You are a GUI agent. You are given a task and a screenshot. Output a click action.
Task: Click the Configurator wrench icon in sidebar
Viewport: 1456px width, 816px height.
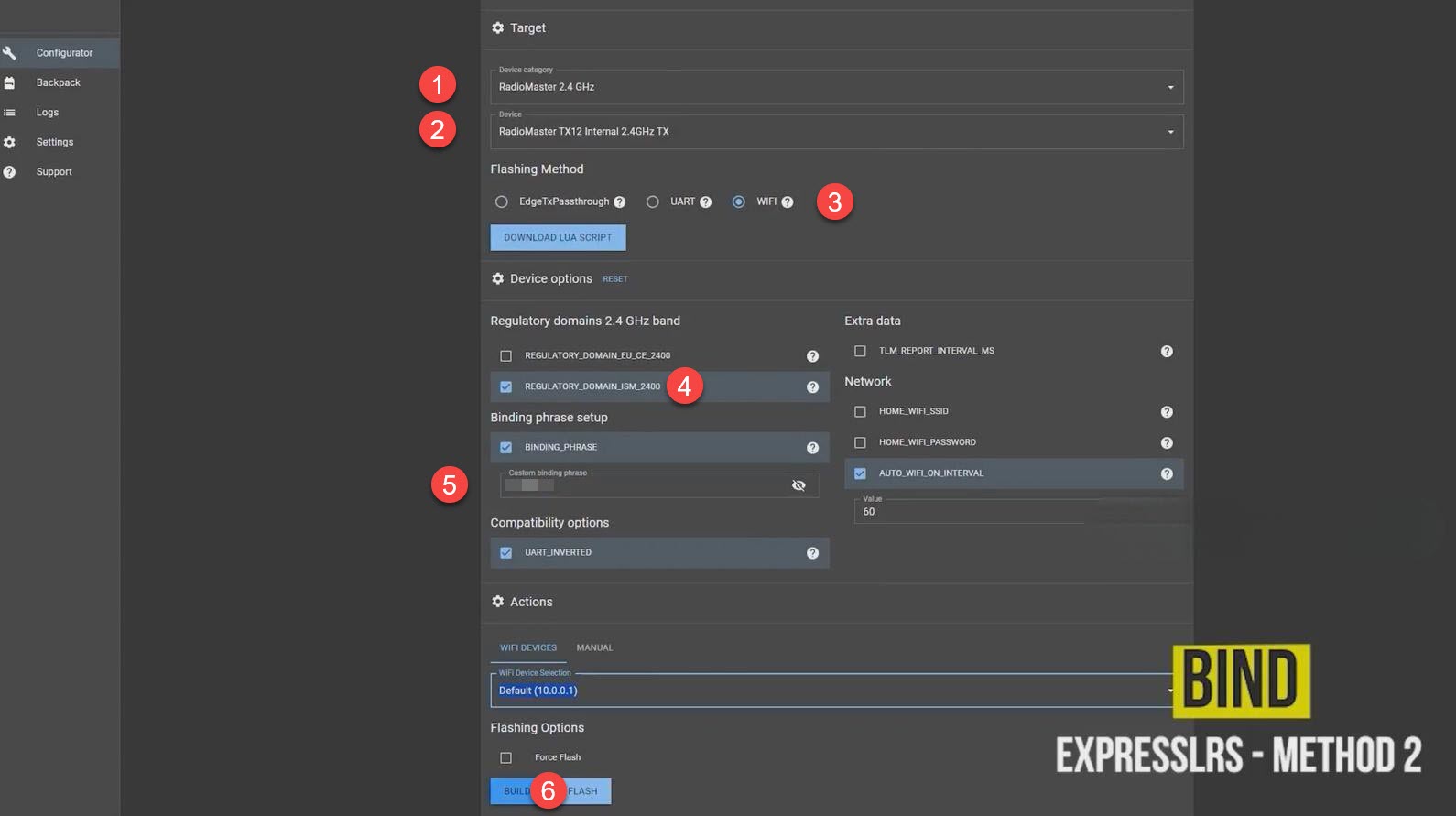10,53
